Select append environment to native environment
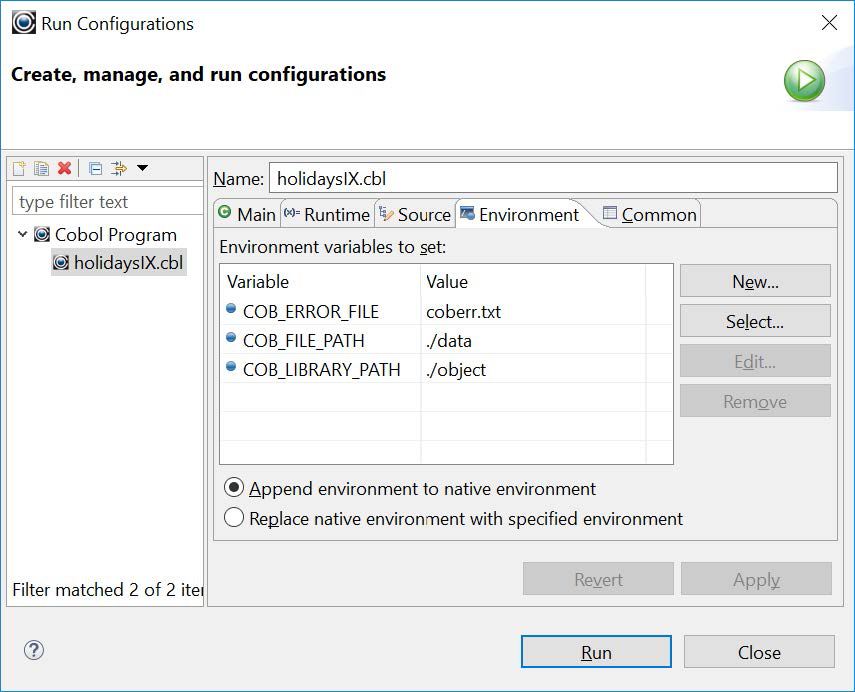 click(x=234, y=489)
